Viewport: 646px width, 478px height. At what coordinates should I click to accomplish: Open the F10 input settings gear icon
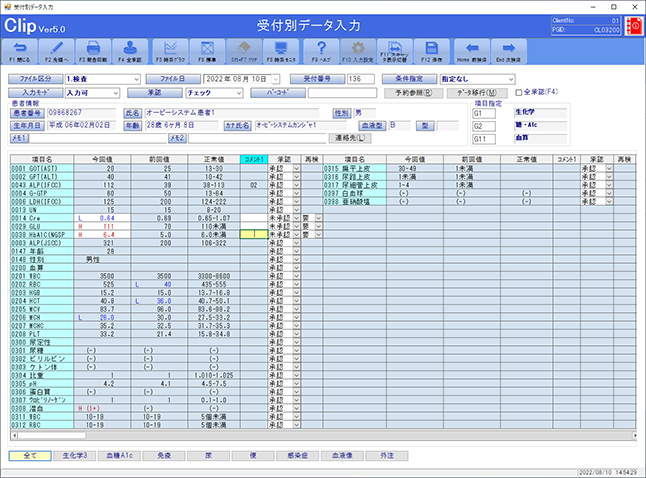click(358, 52)
